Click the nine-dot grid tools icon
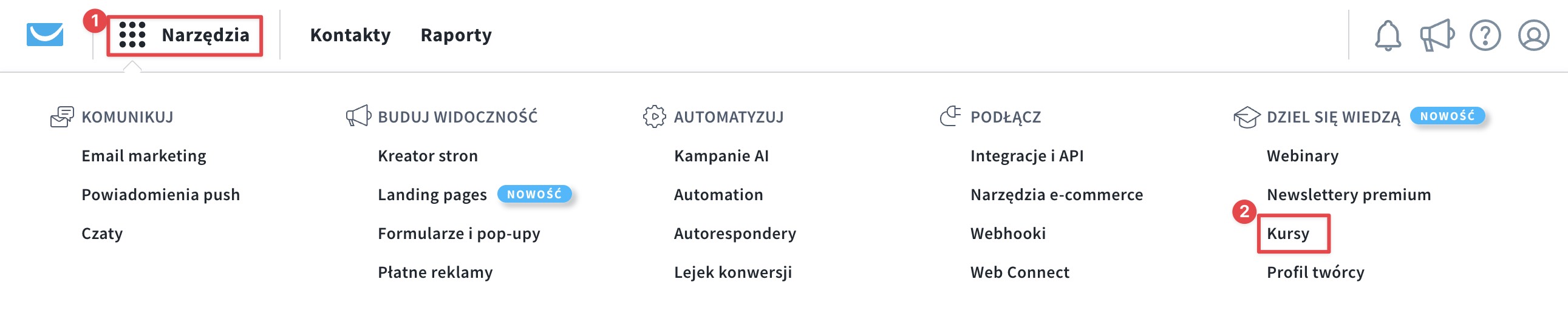Viewport: 1568px width, 313px height. [132, 35]
